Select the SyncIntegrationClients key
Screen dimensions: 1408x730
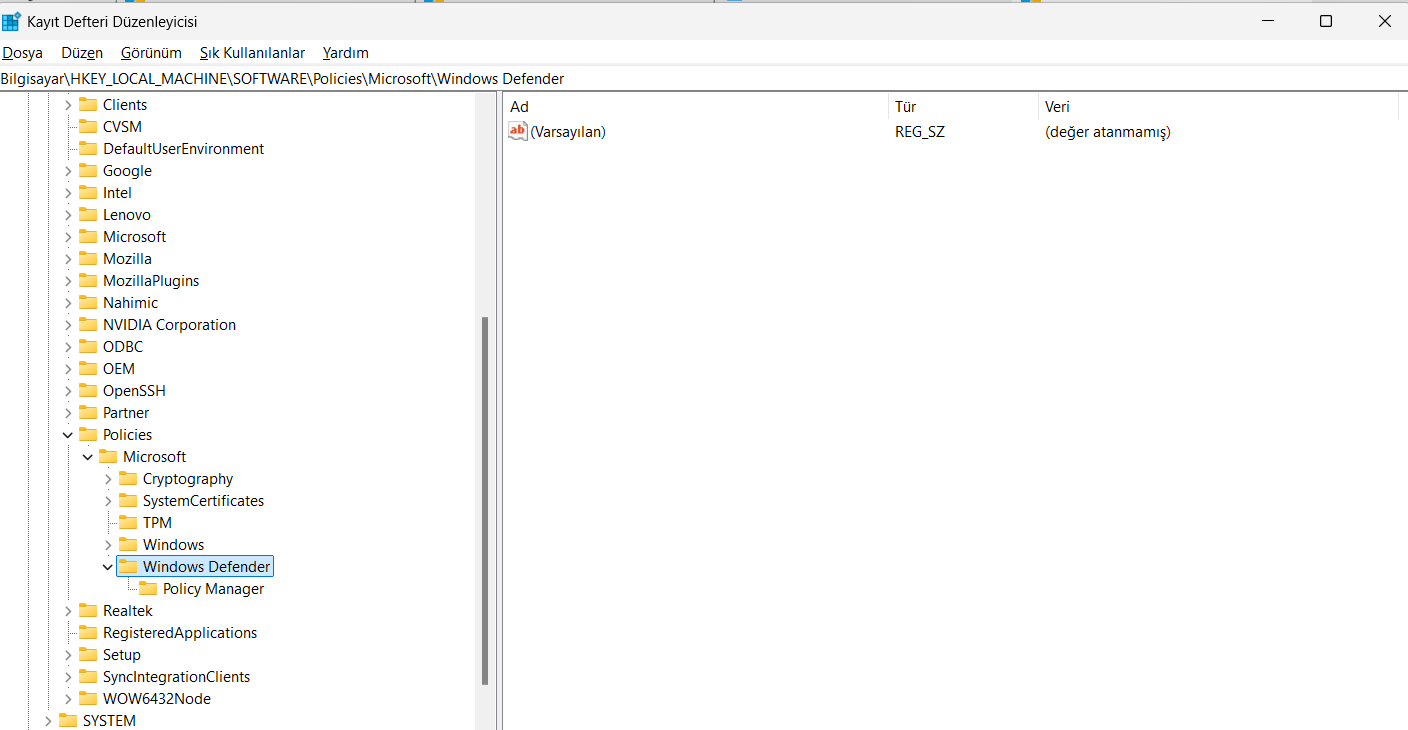pos(176,677)
